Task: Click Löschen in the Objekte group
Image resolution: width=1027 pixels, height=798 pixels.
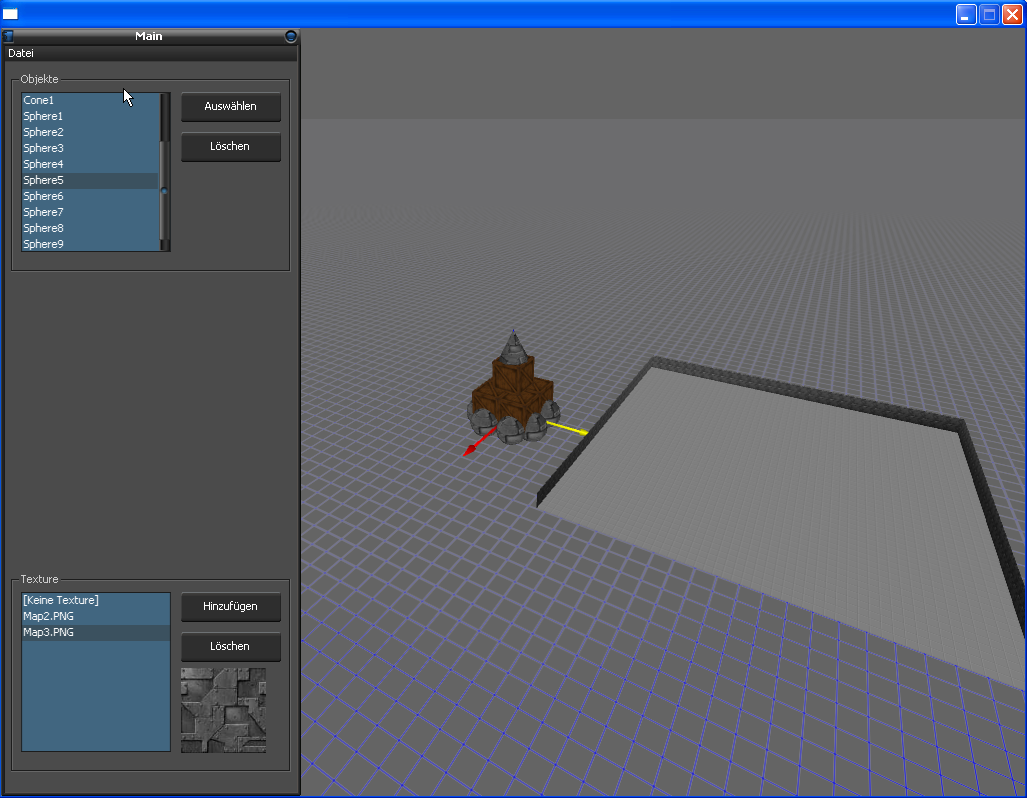Action: pyautogui.click(x=231, y=146)
